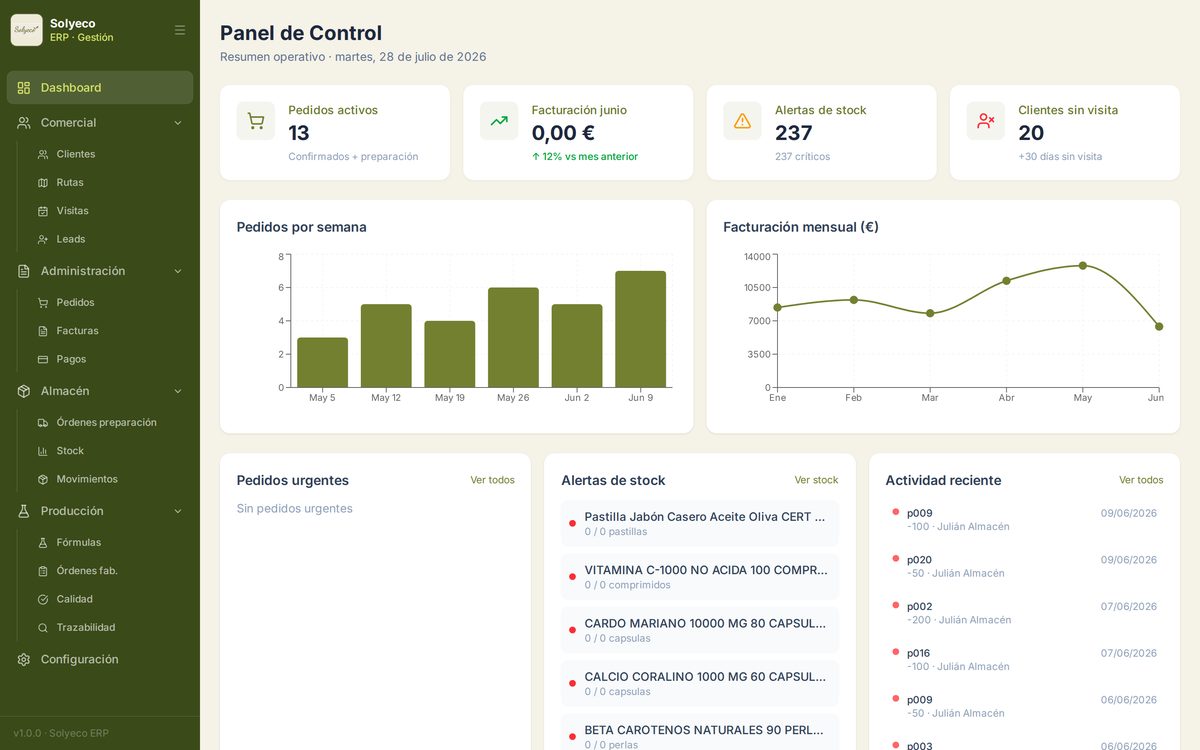This screenshot has height=750, width=1200.
Task: Open the Clientes sin visita summary card
Action: tap(1065, 133)
